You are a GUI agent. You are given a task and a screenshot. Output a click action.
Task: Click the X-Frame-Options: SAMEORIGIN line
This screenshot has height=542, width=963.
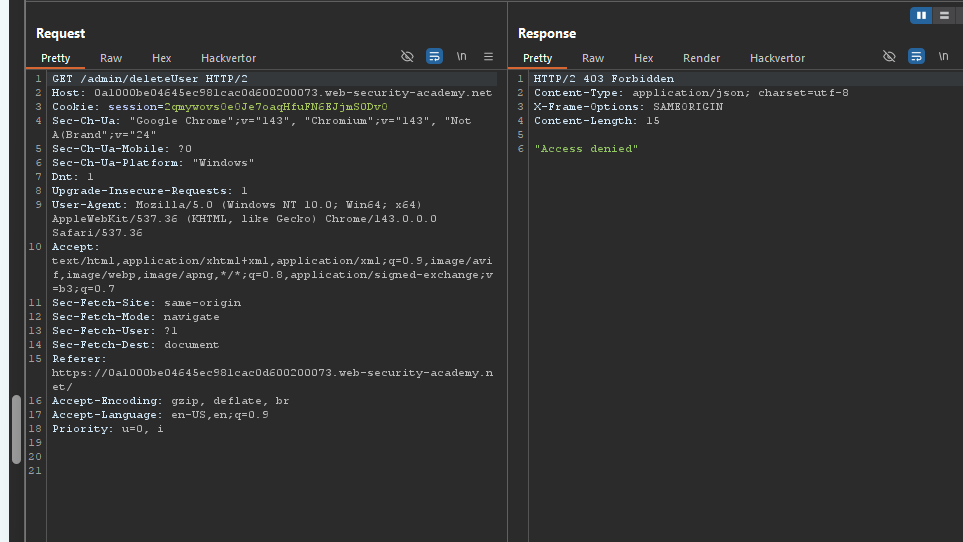click(628, 107)
